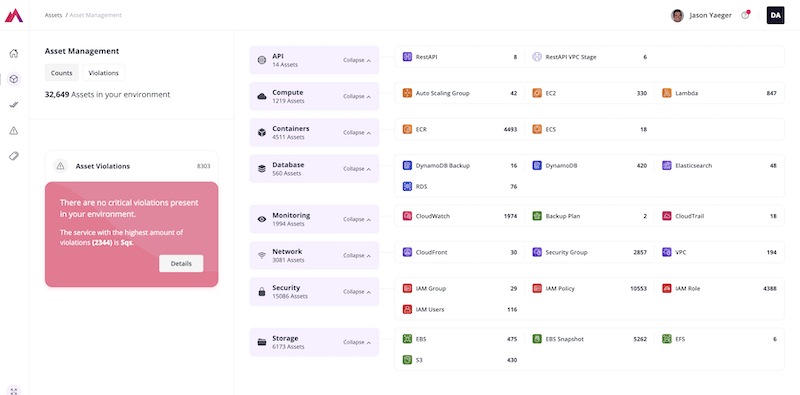Select the Assets cube icon in sidebar

[x=14, y=79]
